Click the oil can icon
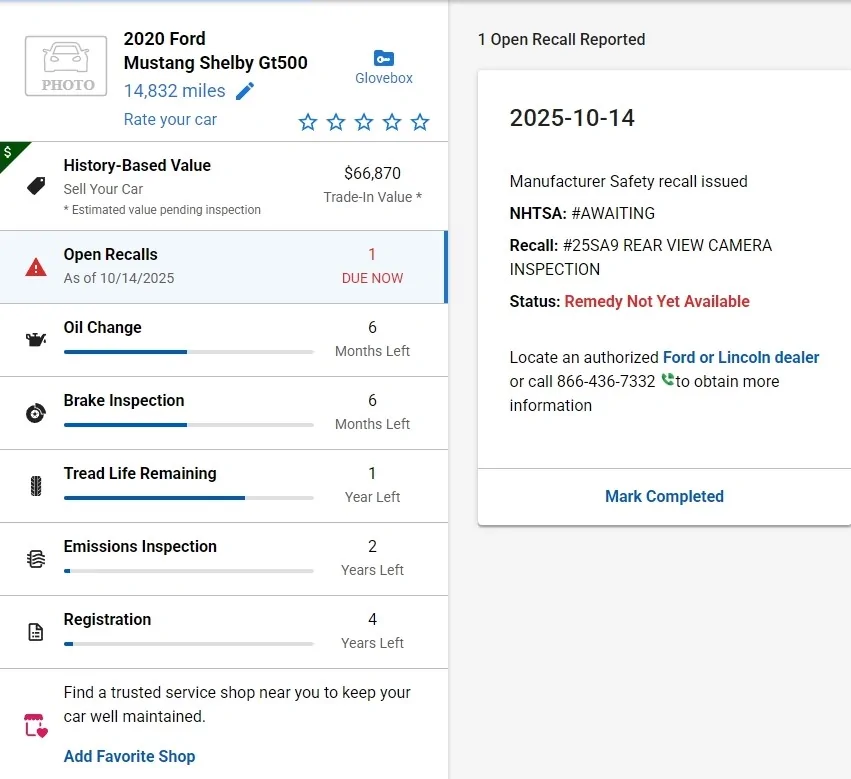The image size is (851, 779). pyautogui.click(x=36, y=340)
